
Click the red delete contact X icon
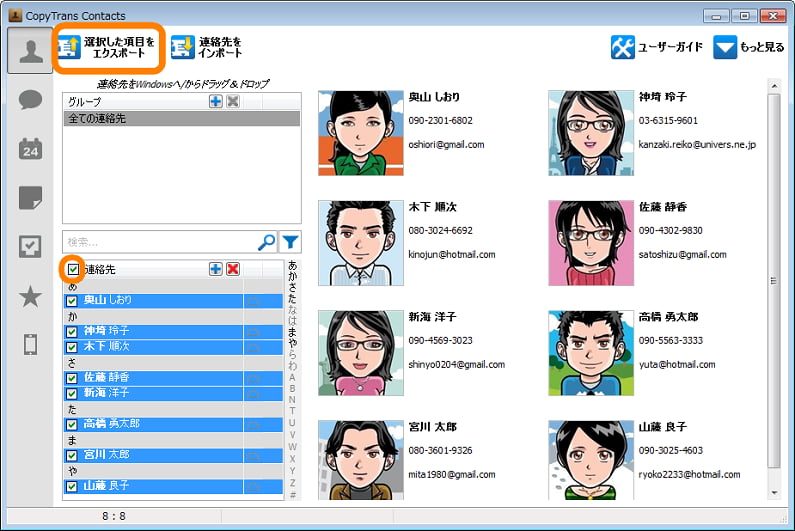[233, 269]
